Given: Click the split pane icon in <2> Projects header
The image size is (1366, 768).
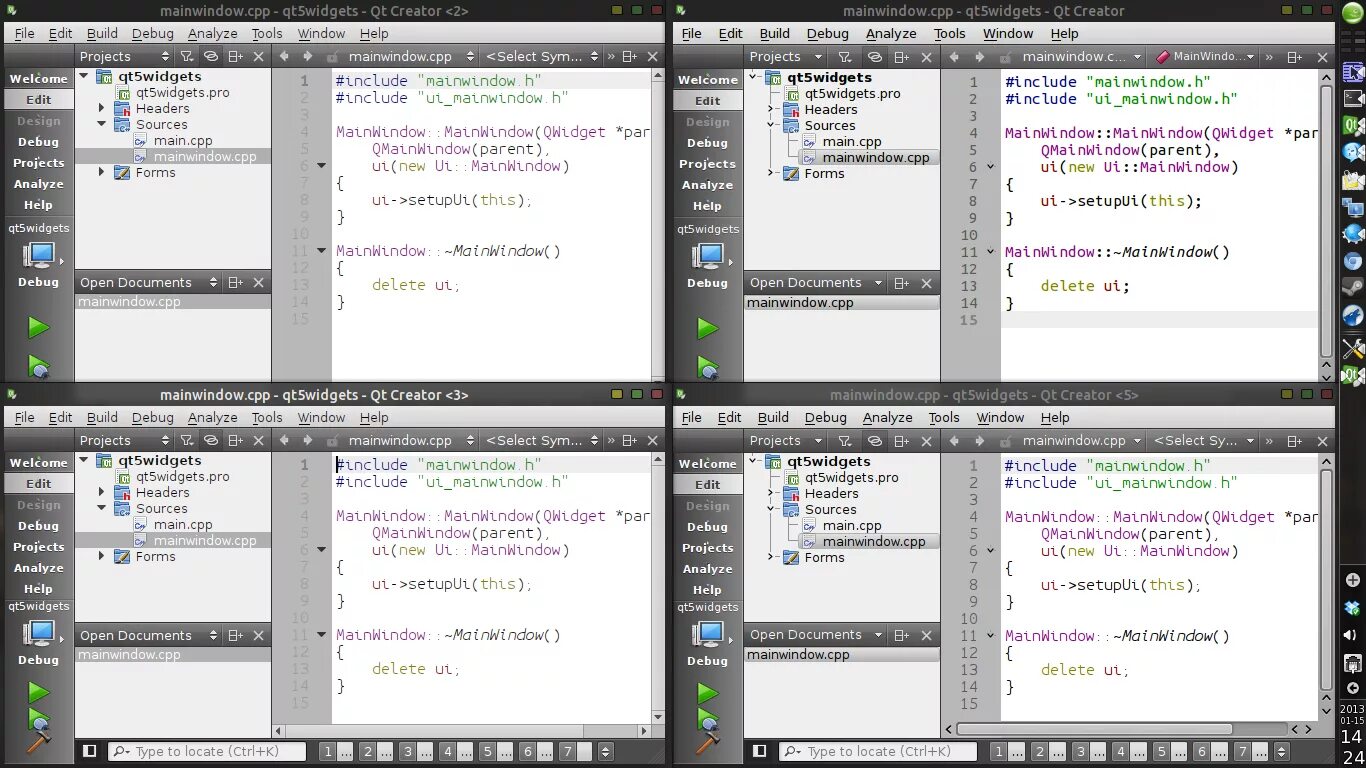Looking at the screenshot, I should [x=236, y=57].
